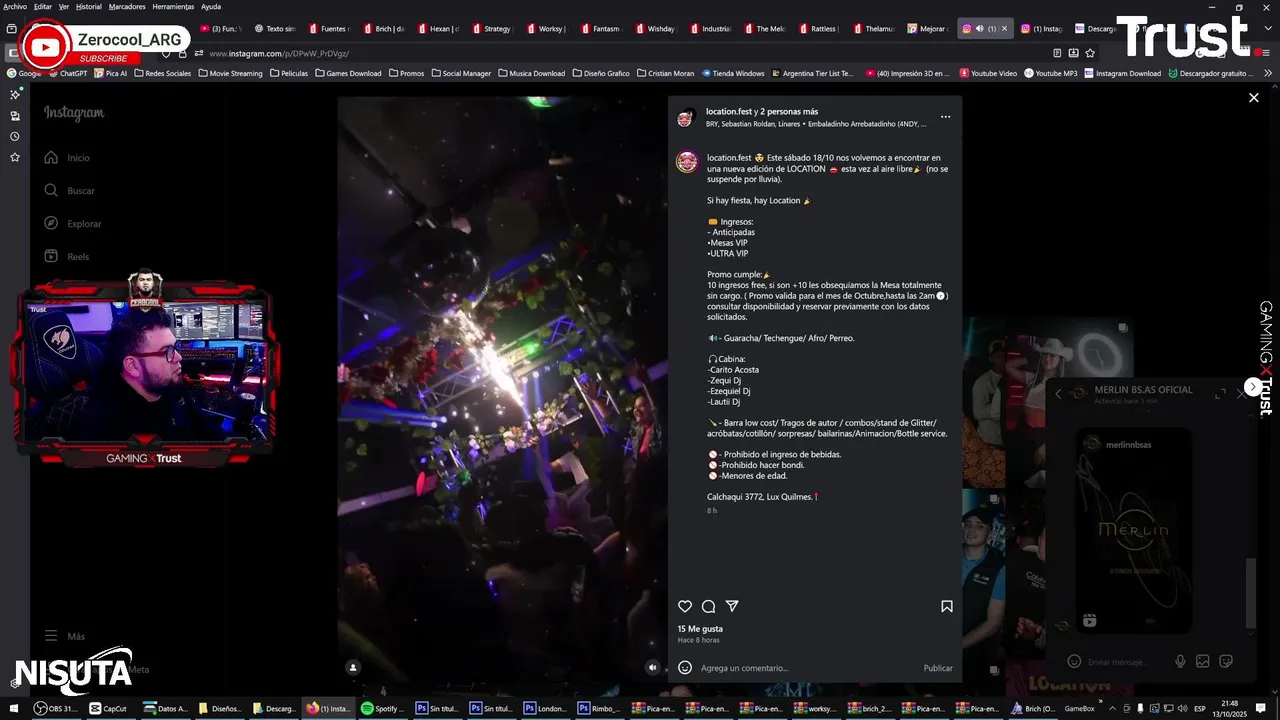
Task: Open location.fest profile from header
Action: point(728,111)
